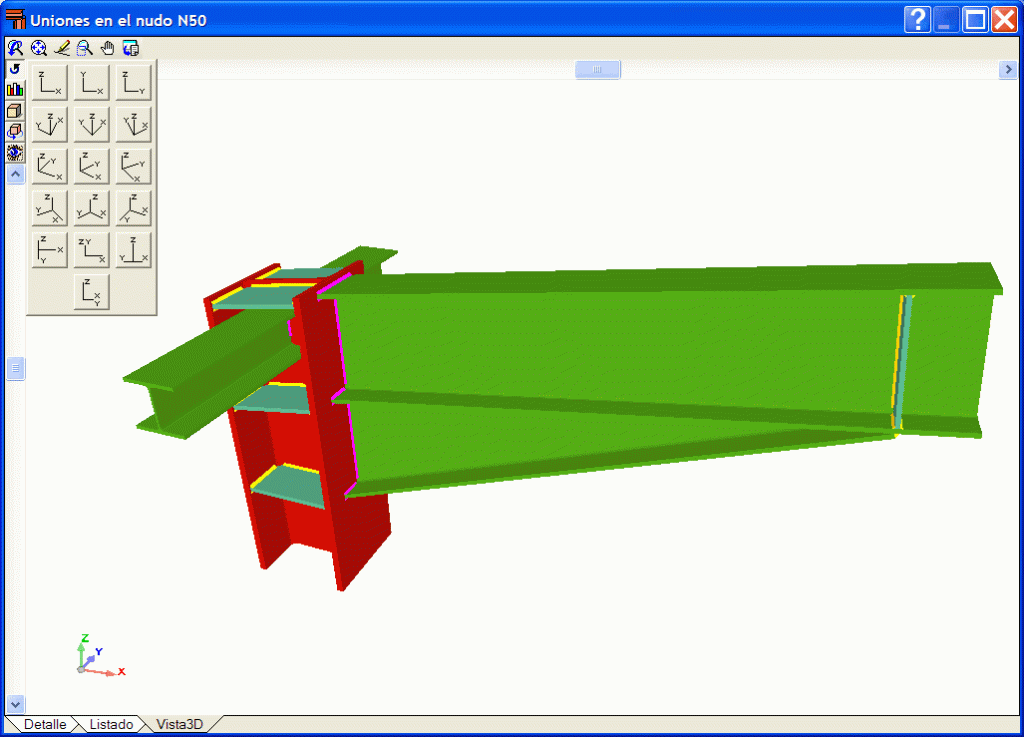Choose last axis view in third row

[x=133, y=166]
